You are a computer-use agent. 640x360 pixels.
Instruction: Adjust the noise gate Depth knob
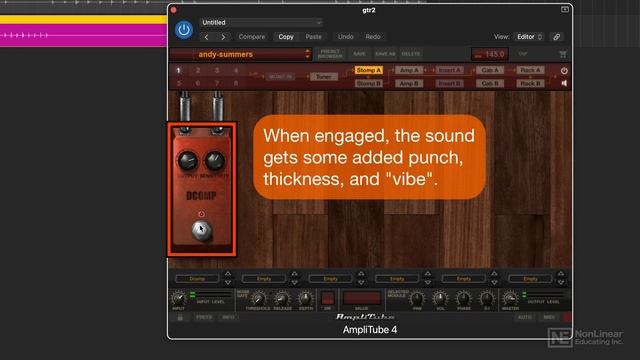pyautogui.click(x=305, y=299)
